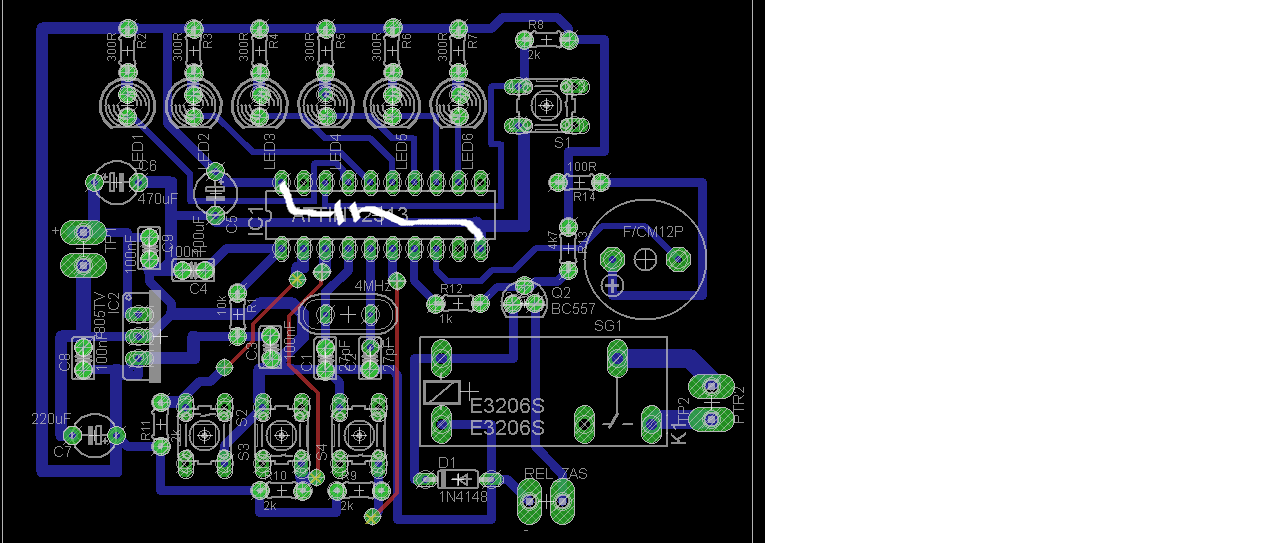Select the 10k resistor R1
The height and width of the screenshot is (543, 1266).
(x=237, y=313)
